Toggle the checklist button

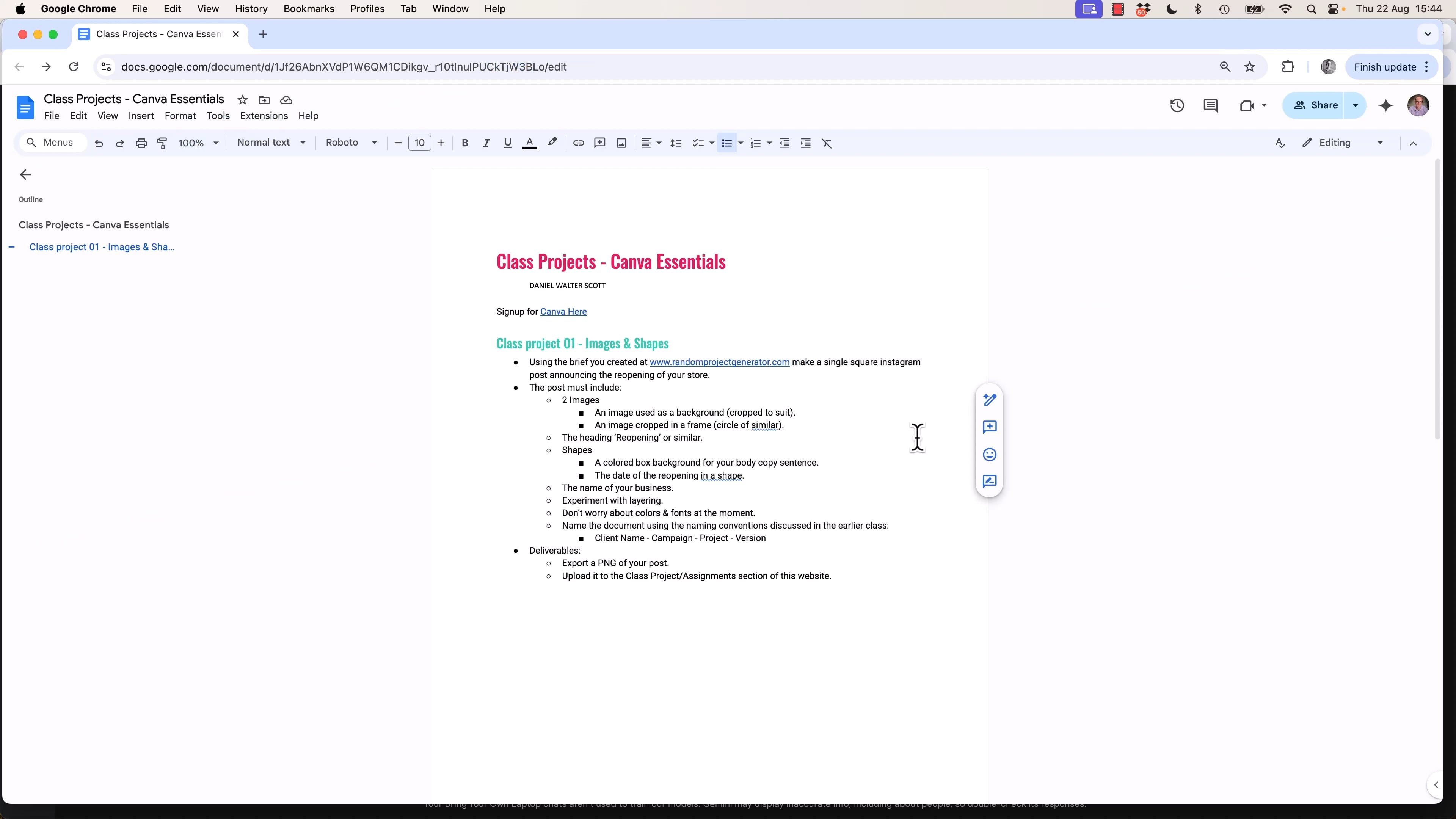pyautogui.click(x=698, y=143)
